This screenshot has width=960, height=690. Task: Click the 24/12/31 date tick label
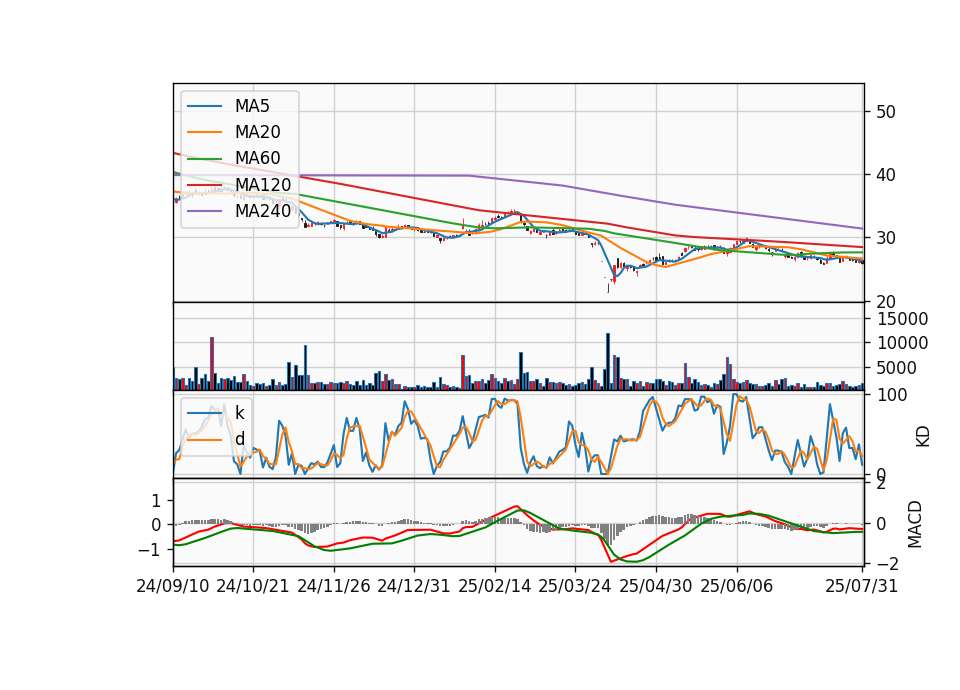(x=413, y=586)
